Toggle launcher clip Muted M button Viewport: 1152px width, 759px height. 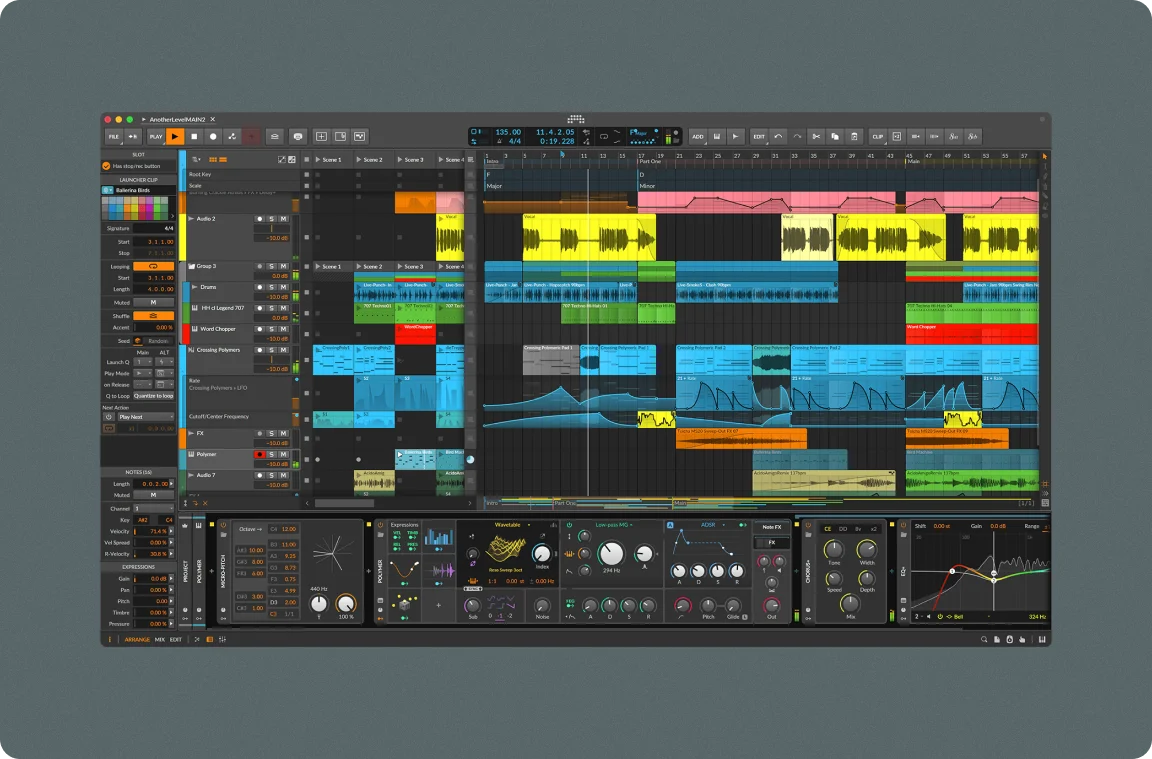[153, 303]
